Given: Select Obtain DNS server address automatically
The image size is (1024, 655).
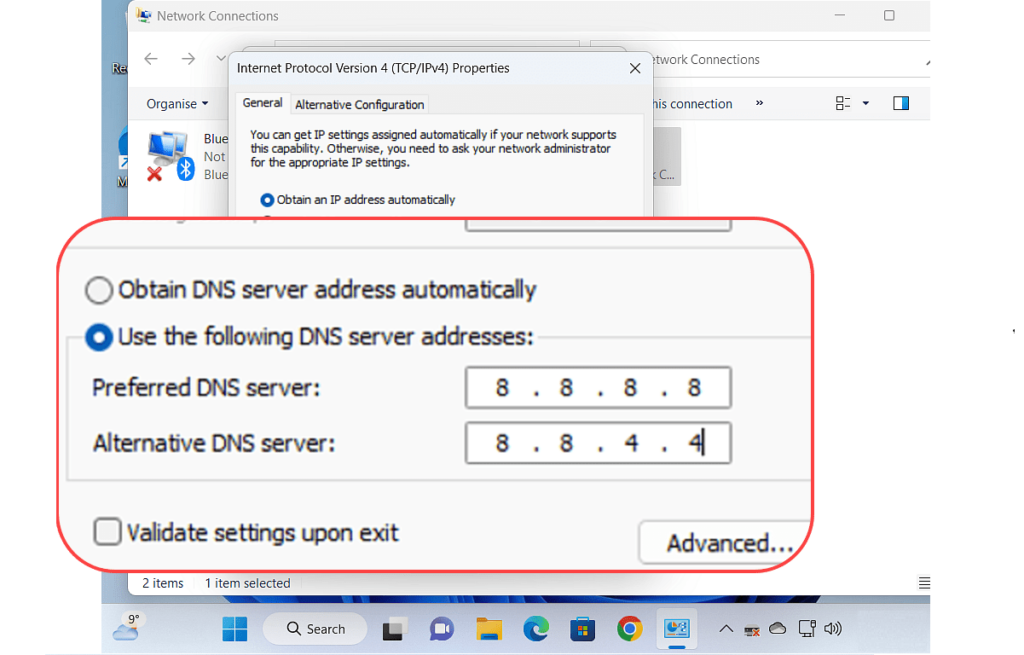Looking at the screenshot, I should [x=99, y=290].
